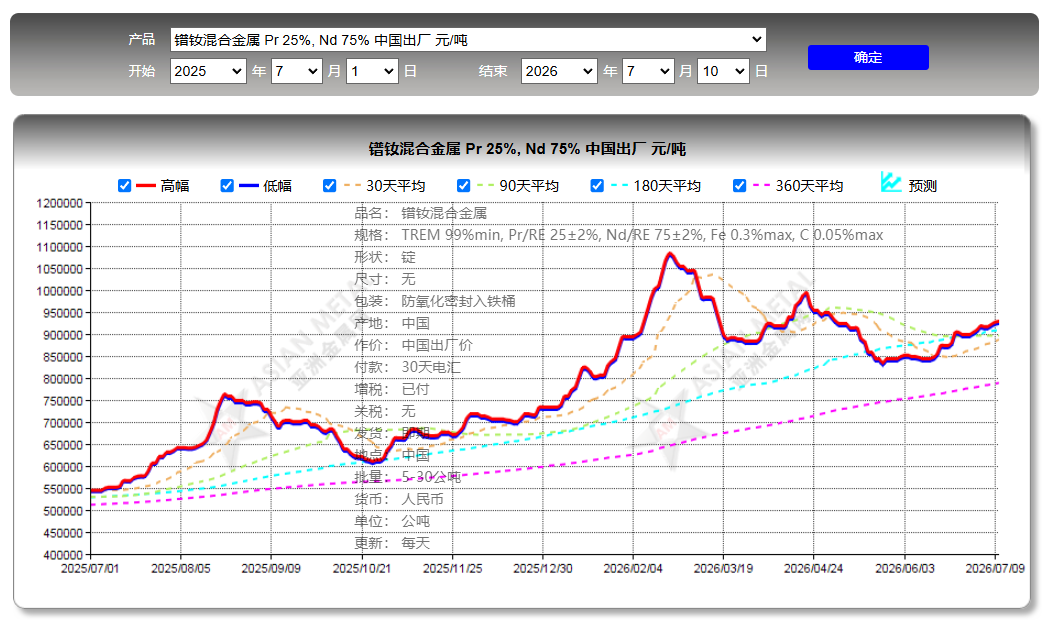Click the 货币 人民币 currency line
The height and width of the screenshot is (620, 1044).
[399, 499]
